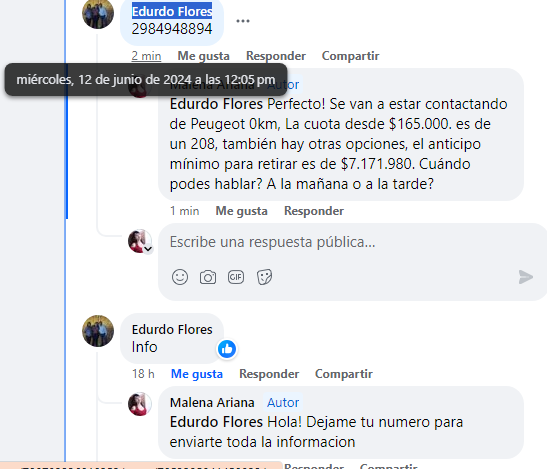Attach a photo using the camera icon
Screen dimensions: 547x469
pos(208,277)
